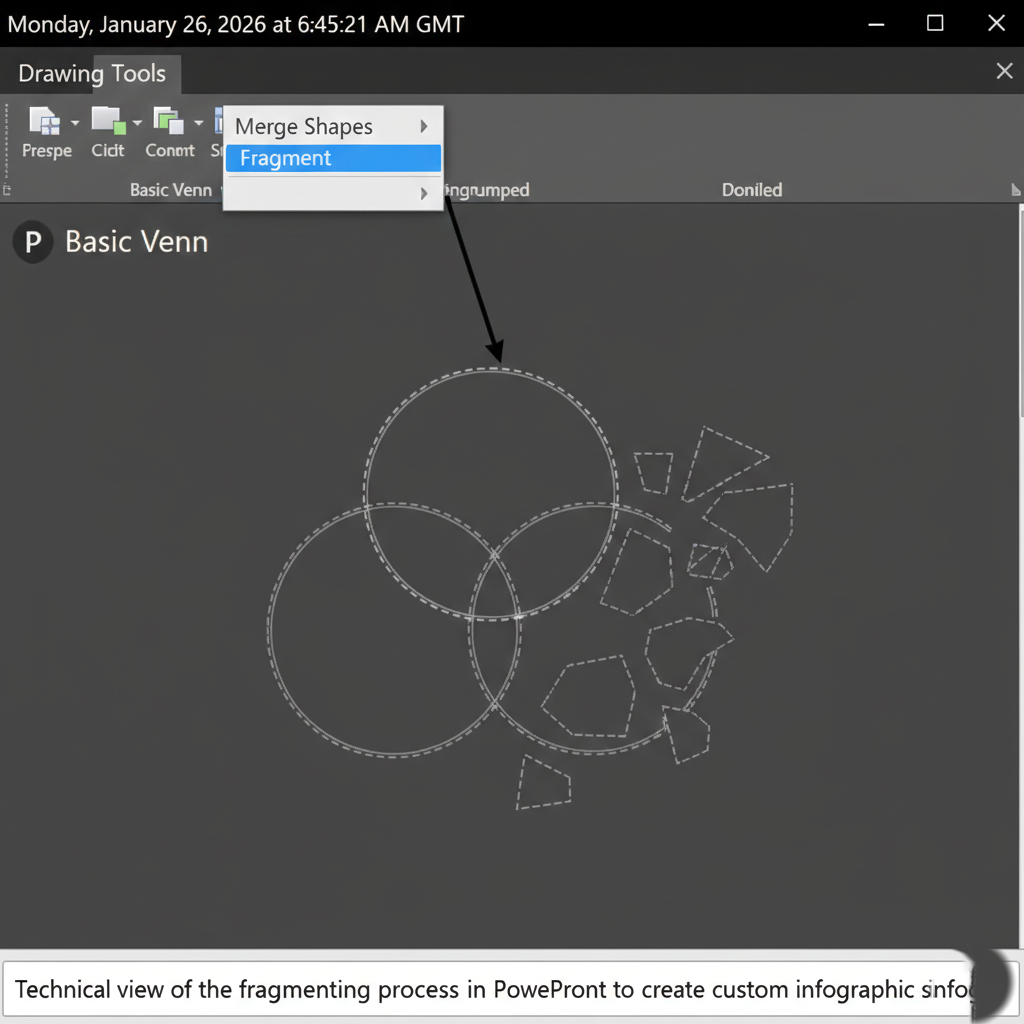Screen dimensions: 1024x1024
Task: Open the dropdown arrow beside Cicit
Action: pyautogui.click(x=137, y=122)
